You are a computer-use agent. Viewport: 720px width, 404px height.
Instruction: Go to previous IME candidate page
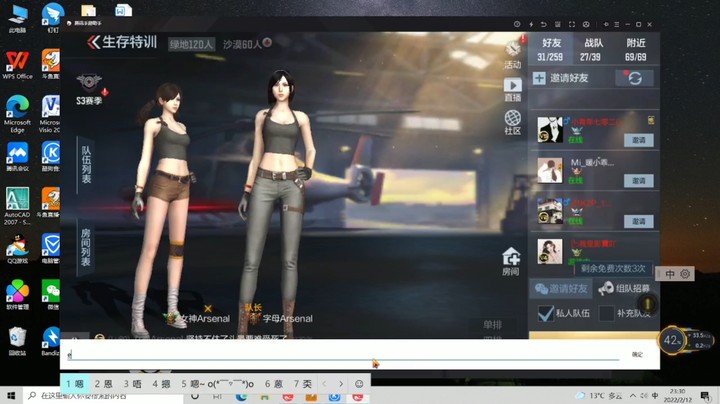[324, 384]
